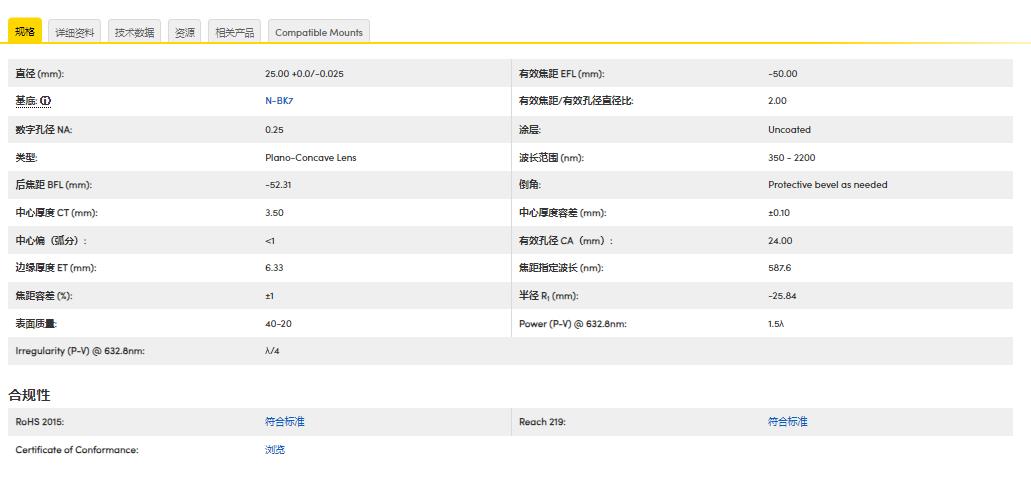The image size is (1031, 481).
Task: Open RoHS 2015 符合标准 link
Action: click(285, 422)
